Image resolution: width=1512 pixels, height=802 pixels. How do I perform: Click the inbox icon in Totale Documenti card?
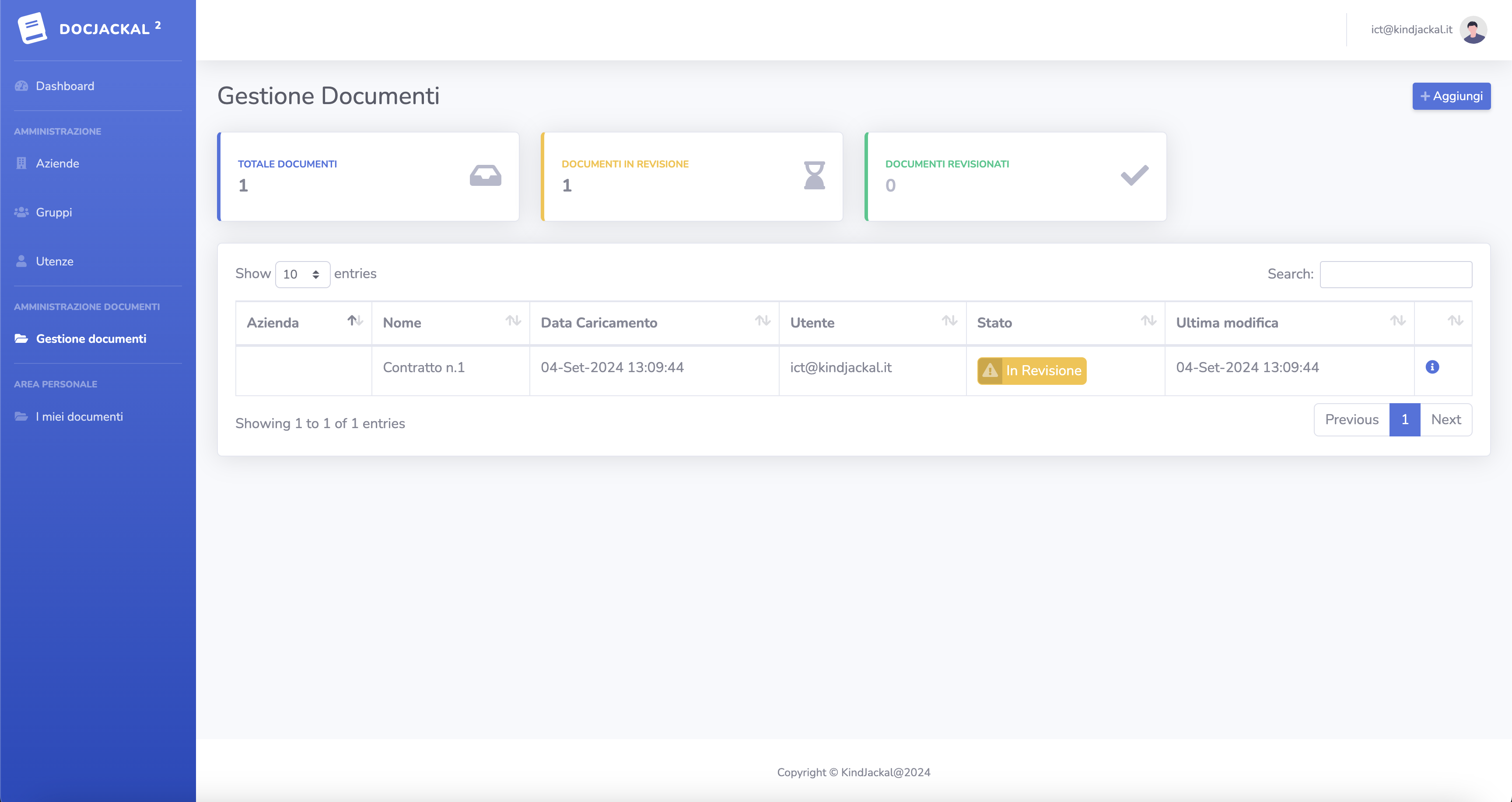click(x=486, y=175)
